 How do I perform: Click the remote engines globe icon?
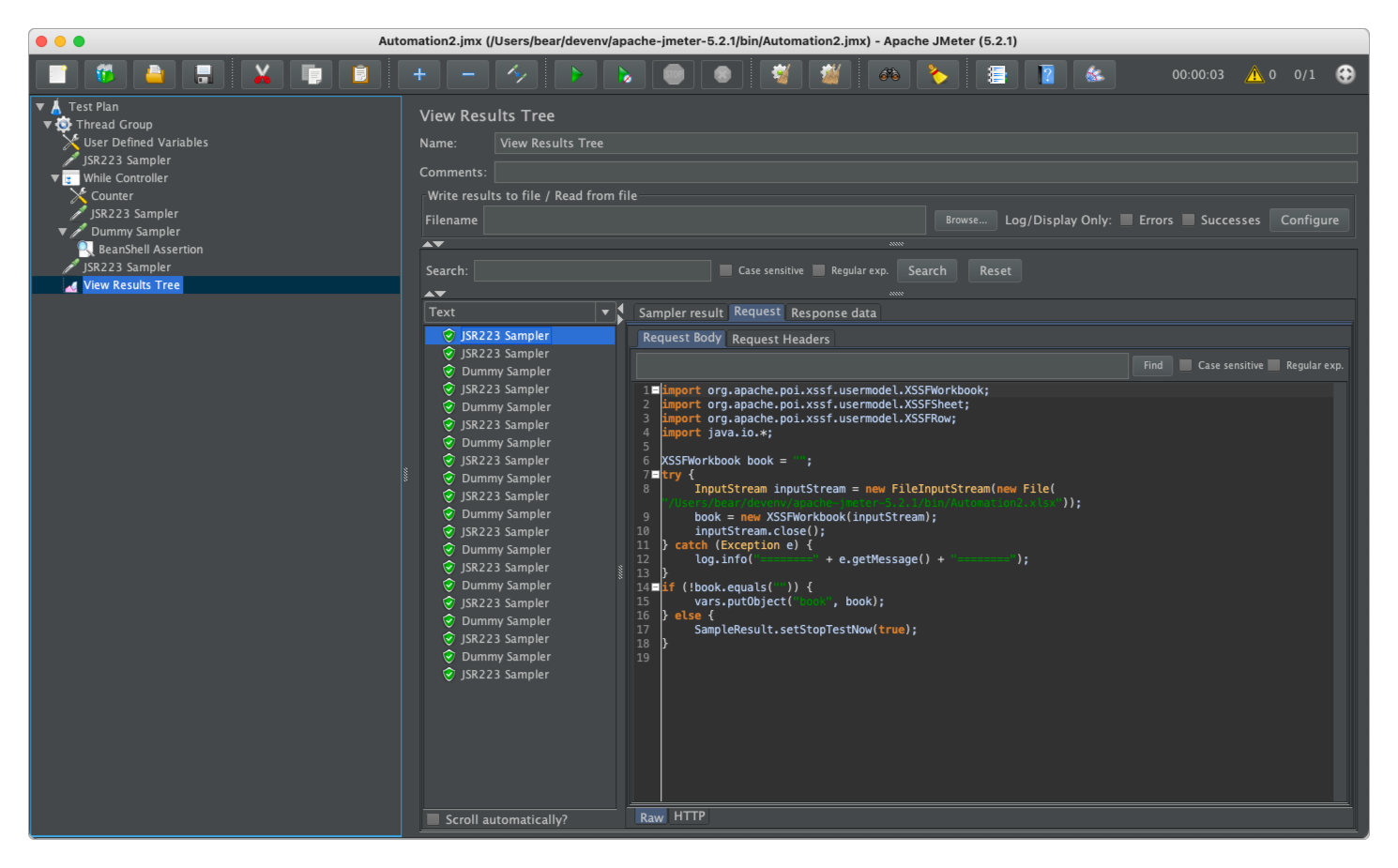pyautogui.click(x=1345, y=74)
